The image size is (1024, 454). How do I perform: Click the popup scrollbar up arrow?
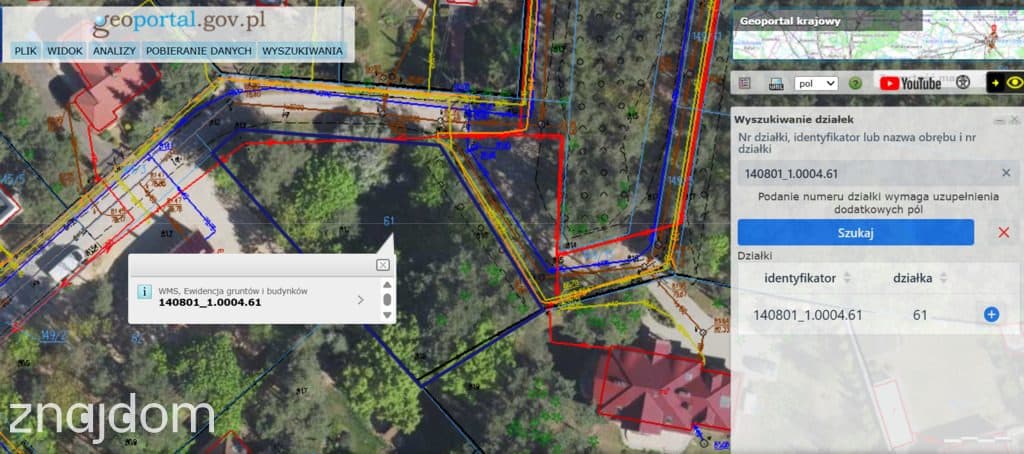[x=387, y=285]
